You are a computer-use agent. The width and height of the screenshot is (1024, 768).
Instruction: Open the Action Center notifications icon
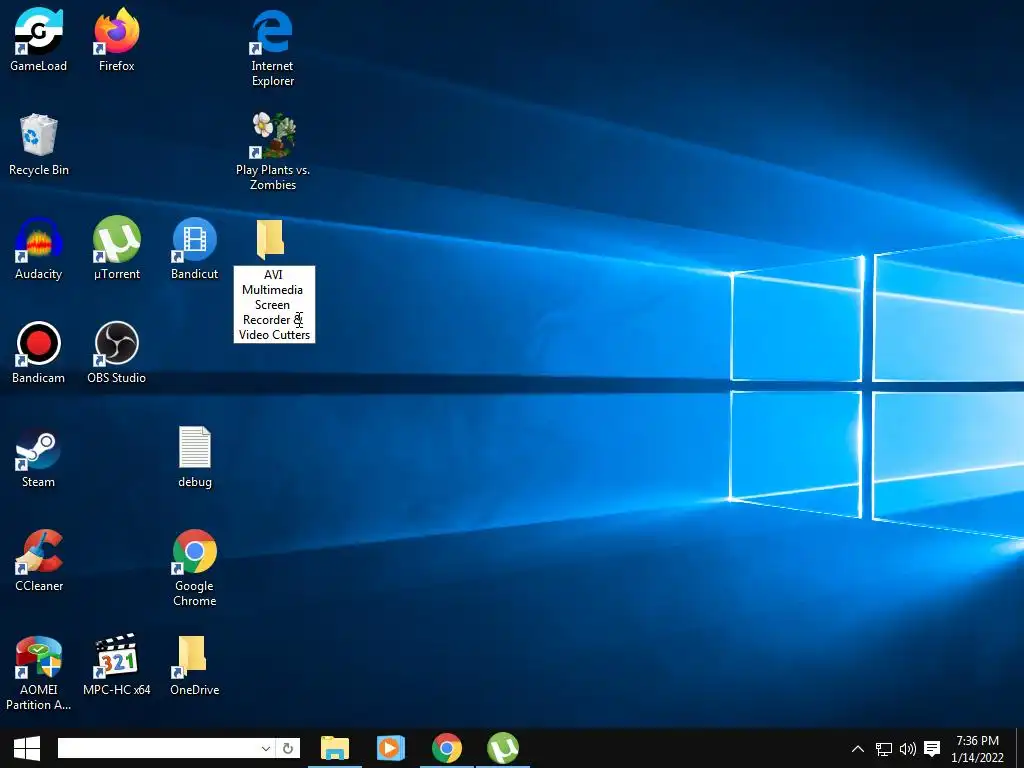pyautogui.click(x=933, y=749)
